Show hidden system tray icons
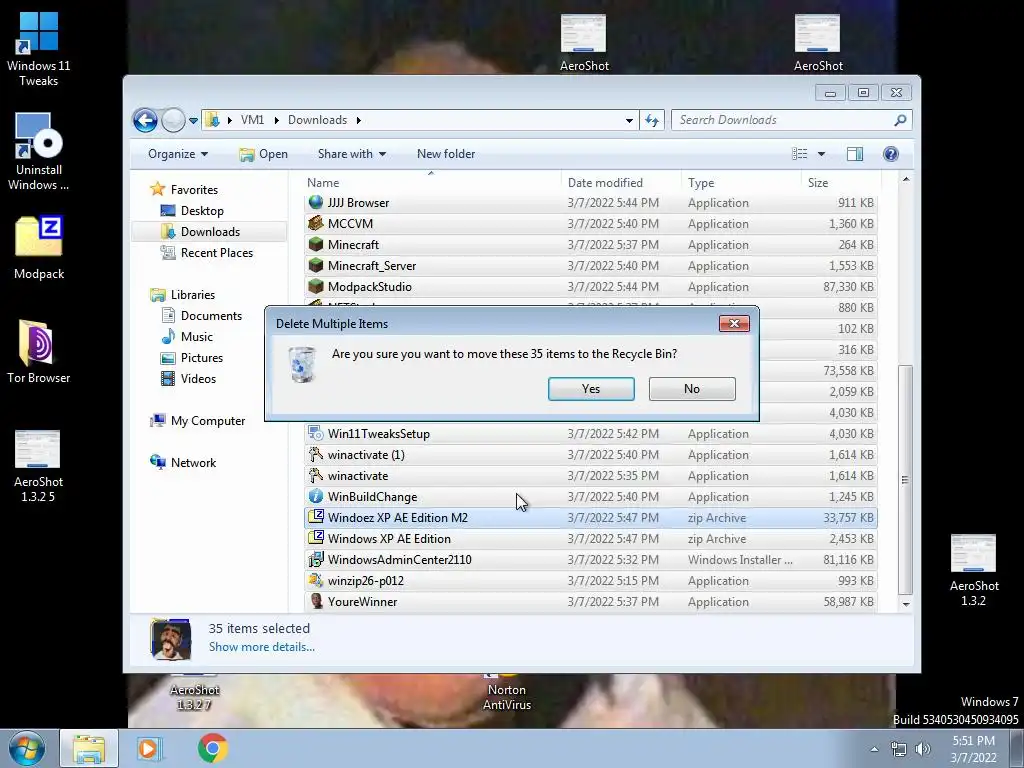The image size is (1024, 768). point(874,749)
